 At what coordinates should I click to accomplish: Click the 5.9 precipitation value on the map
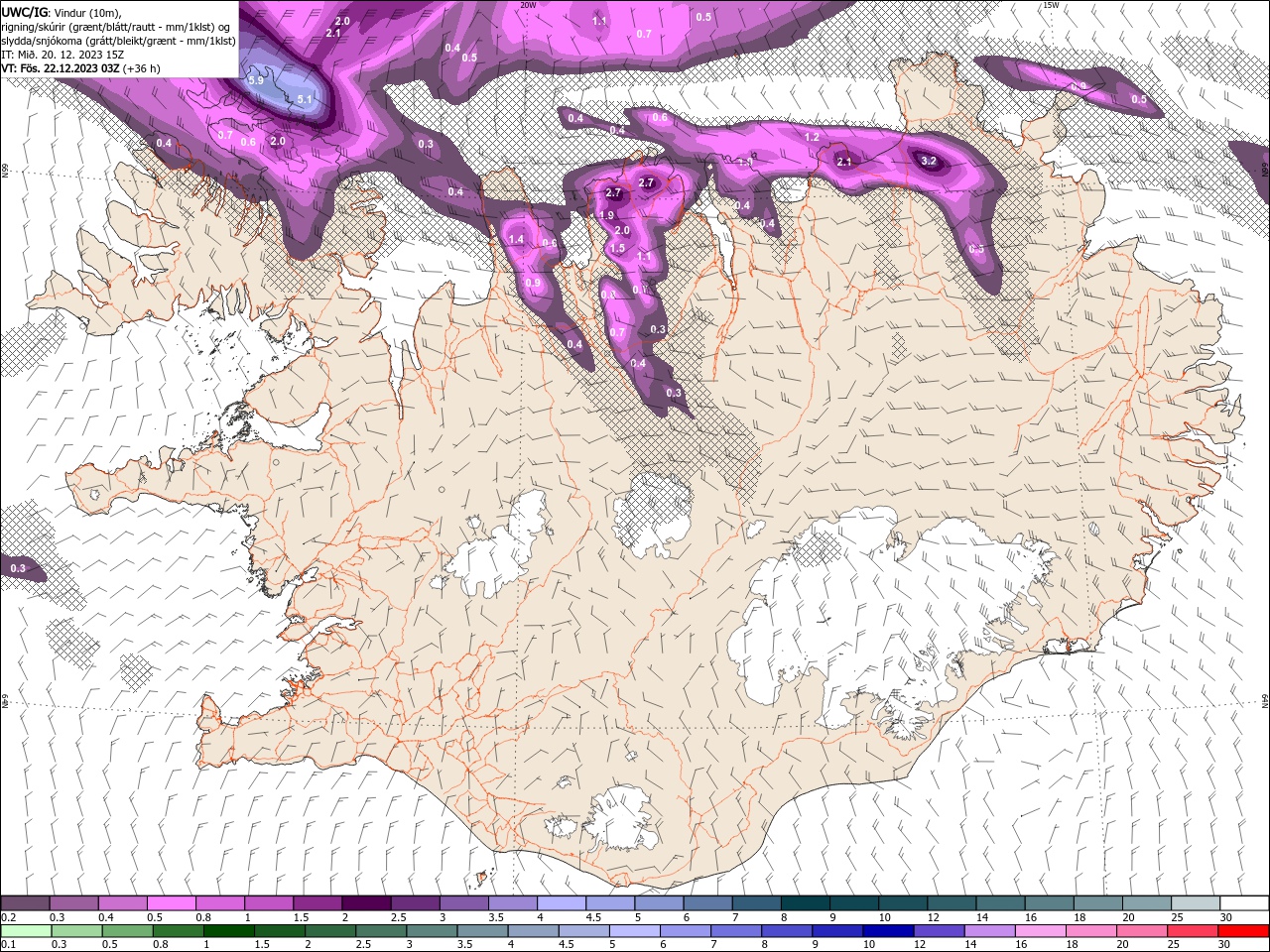pos(256,80)
